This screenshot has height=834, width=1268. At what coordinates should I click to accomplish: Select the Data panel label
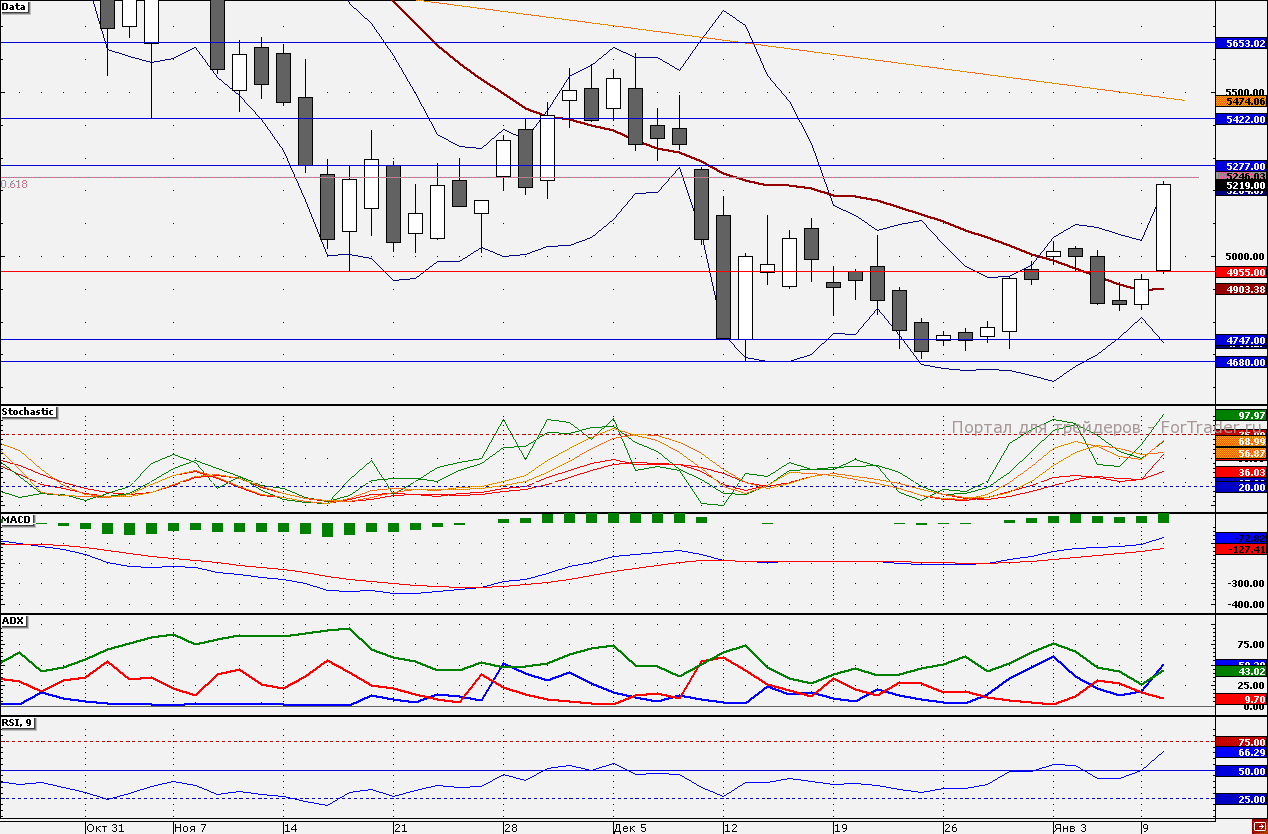[x=15, y=7]
